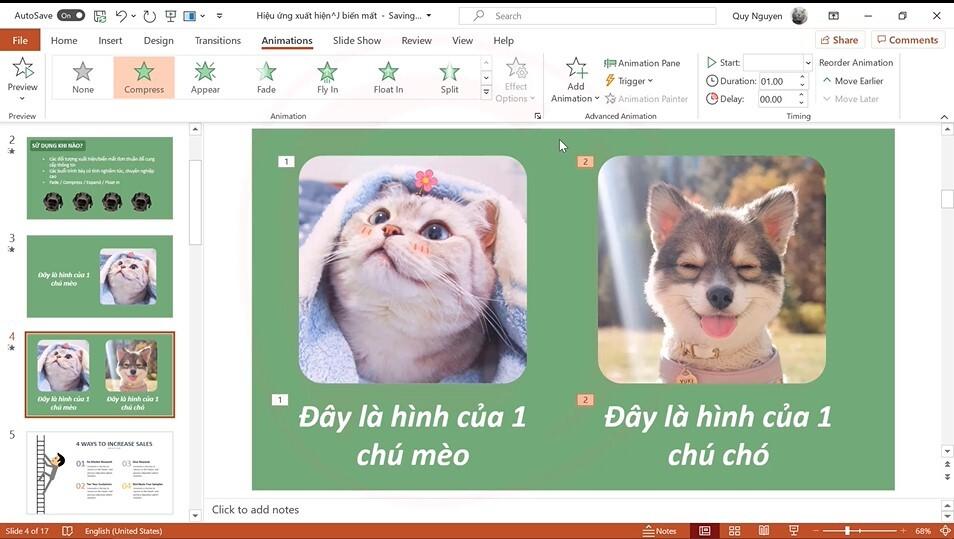
Task: Toggle the AutoSave switch
Action: point(71,15)
